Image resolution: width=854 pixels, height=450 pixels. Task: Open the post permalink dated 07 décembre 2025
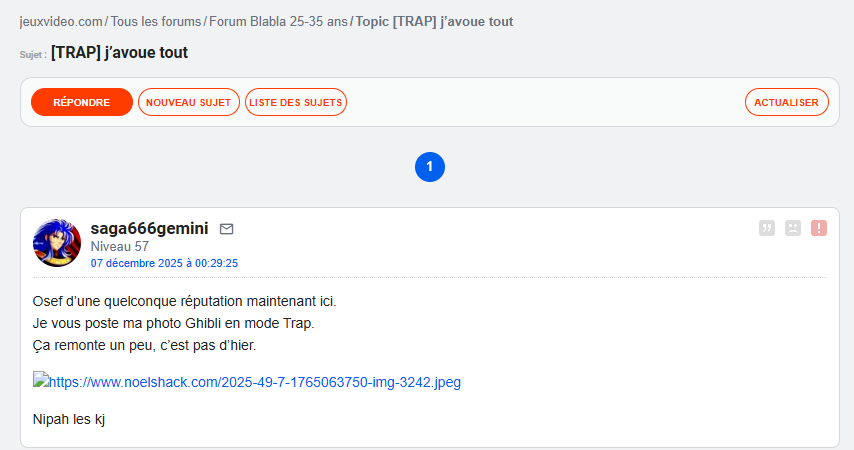(164, 263)
